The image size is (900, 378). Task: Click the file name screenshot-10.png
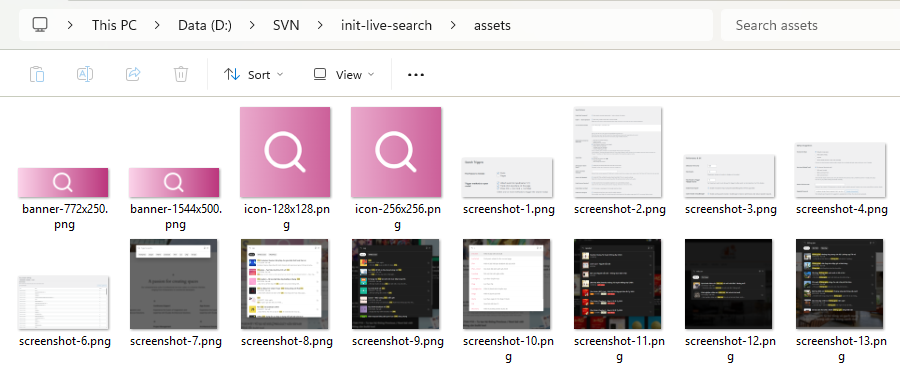tap(508, 349)
